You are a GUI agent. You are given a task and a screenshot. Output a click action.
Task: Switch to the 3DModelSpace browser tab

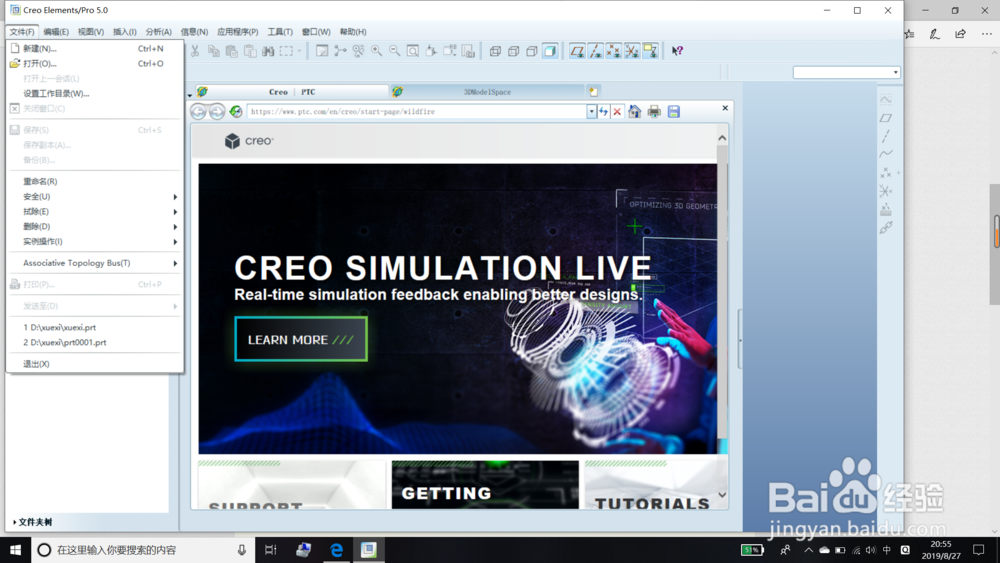pos(487,92)
